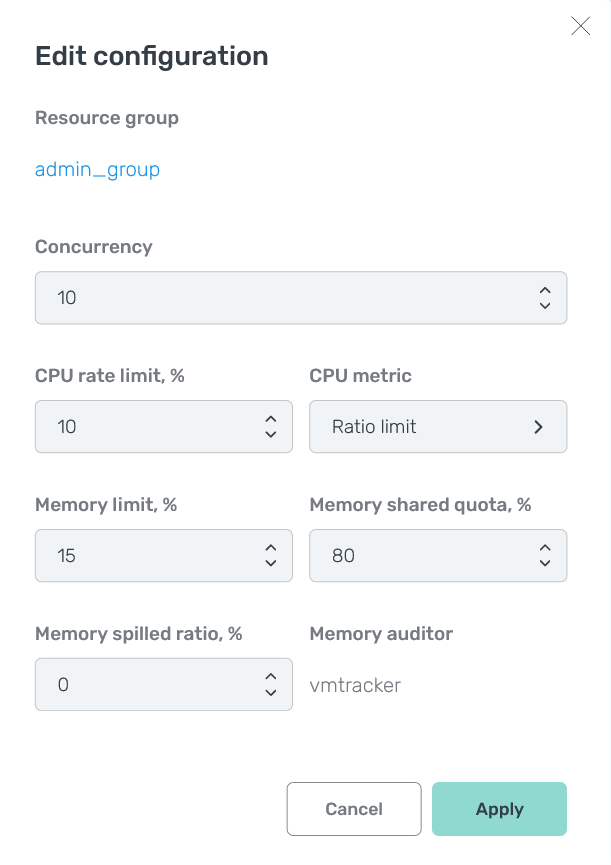This screenshot has height=865, width=611.
Task: Apply the configuration changes
Action: coord(499,809)
